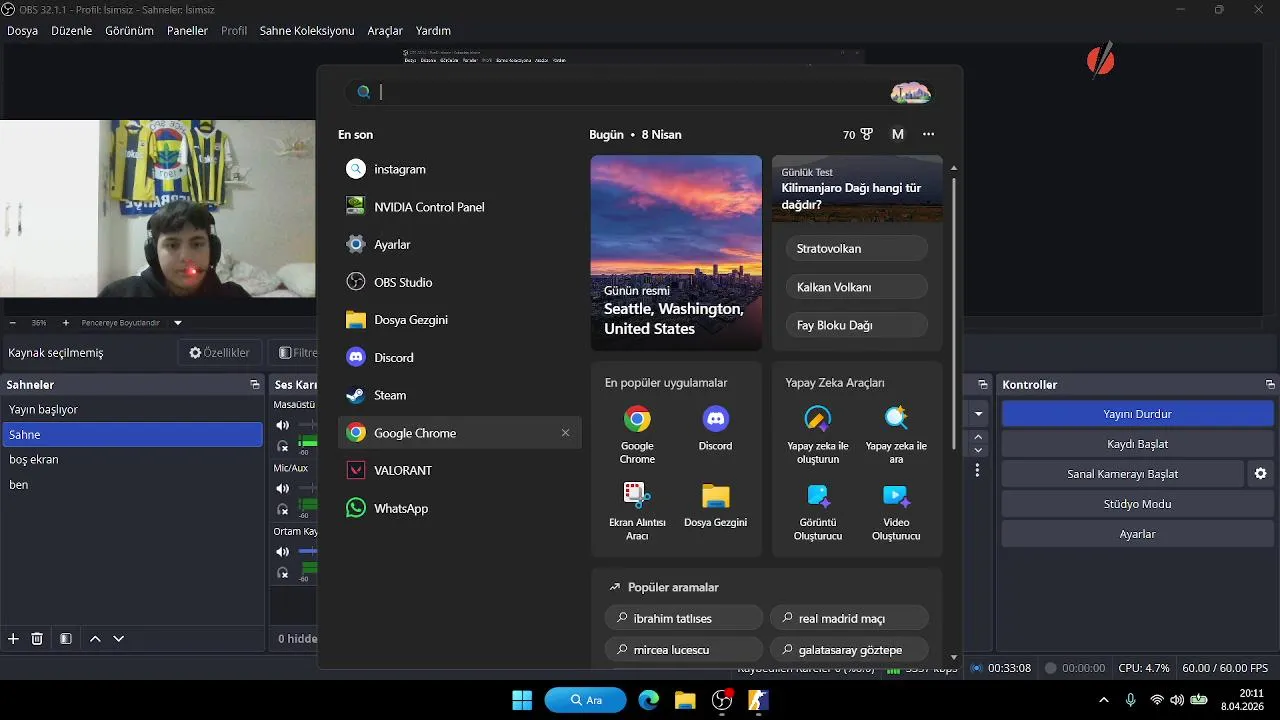Open Google Chrome in popular apps grid

[637, 435]
